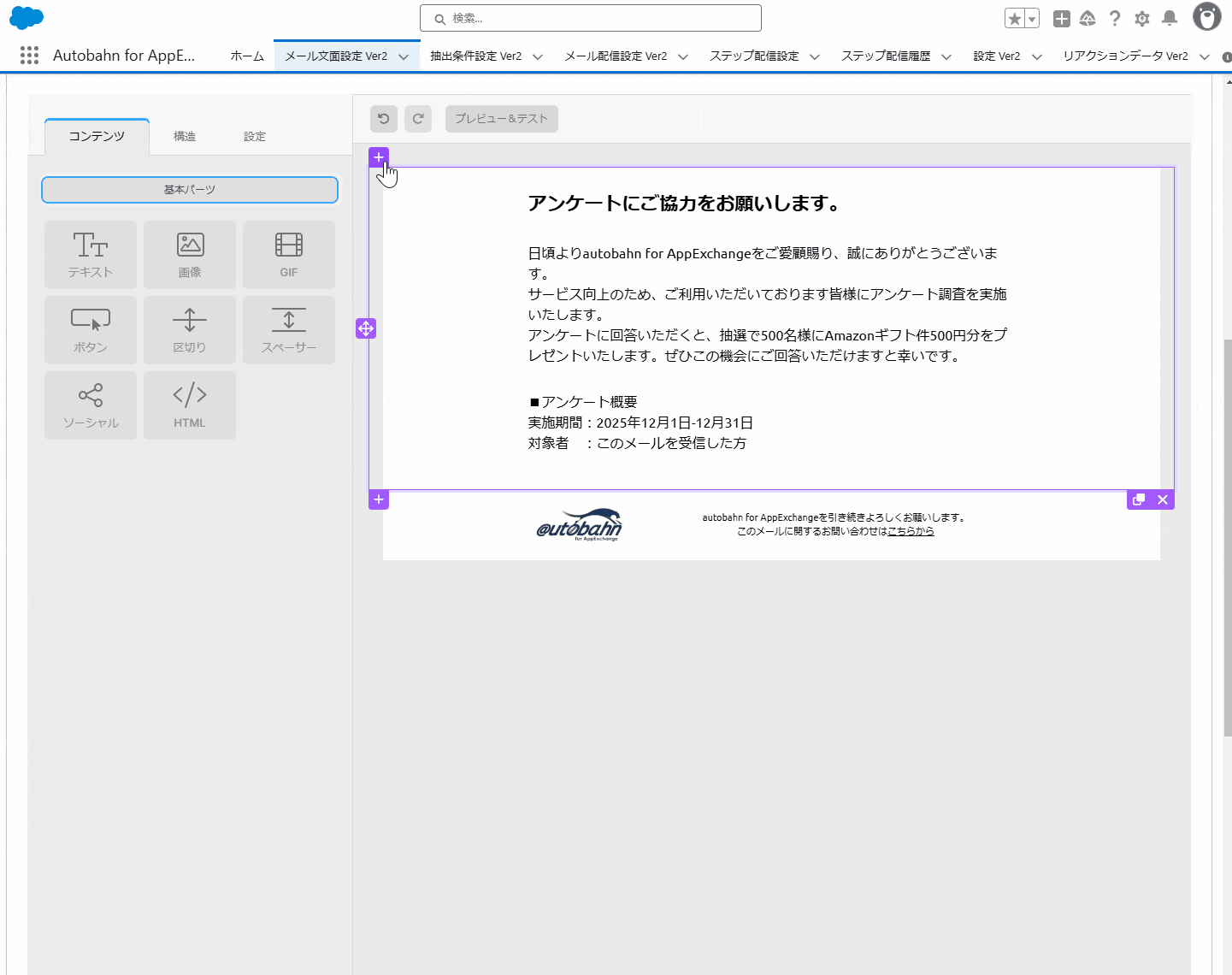Open the 設定 tab in left panel

click(255, 137)
